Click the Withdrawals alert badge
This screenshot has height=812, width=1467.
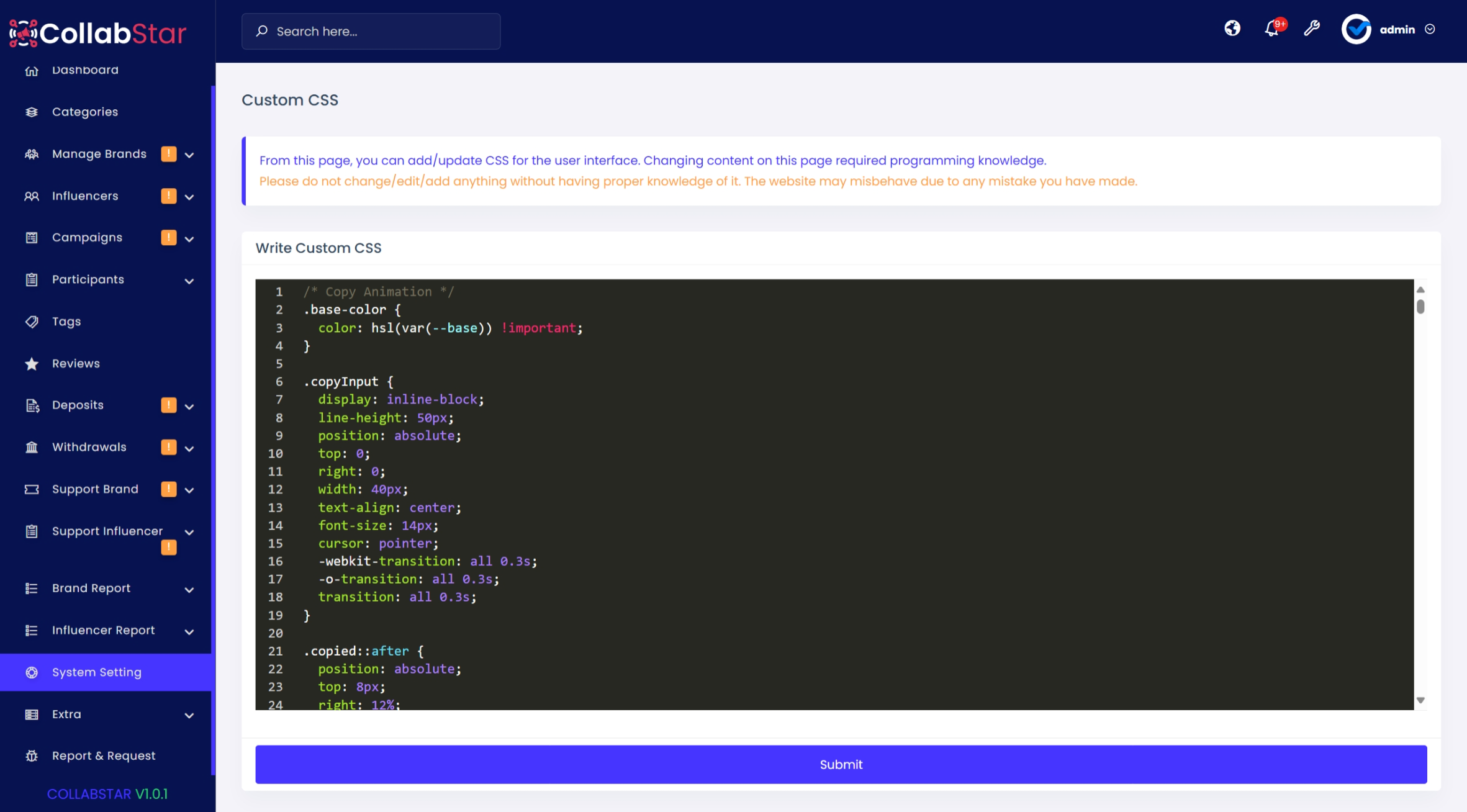(169, 448)
